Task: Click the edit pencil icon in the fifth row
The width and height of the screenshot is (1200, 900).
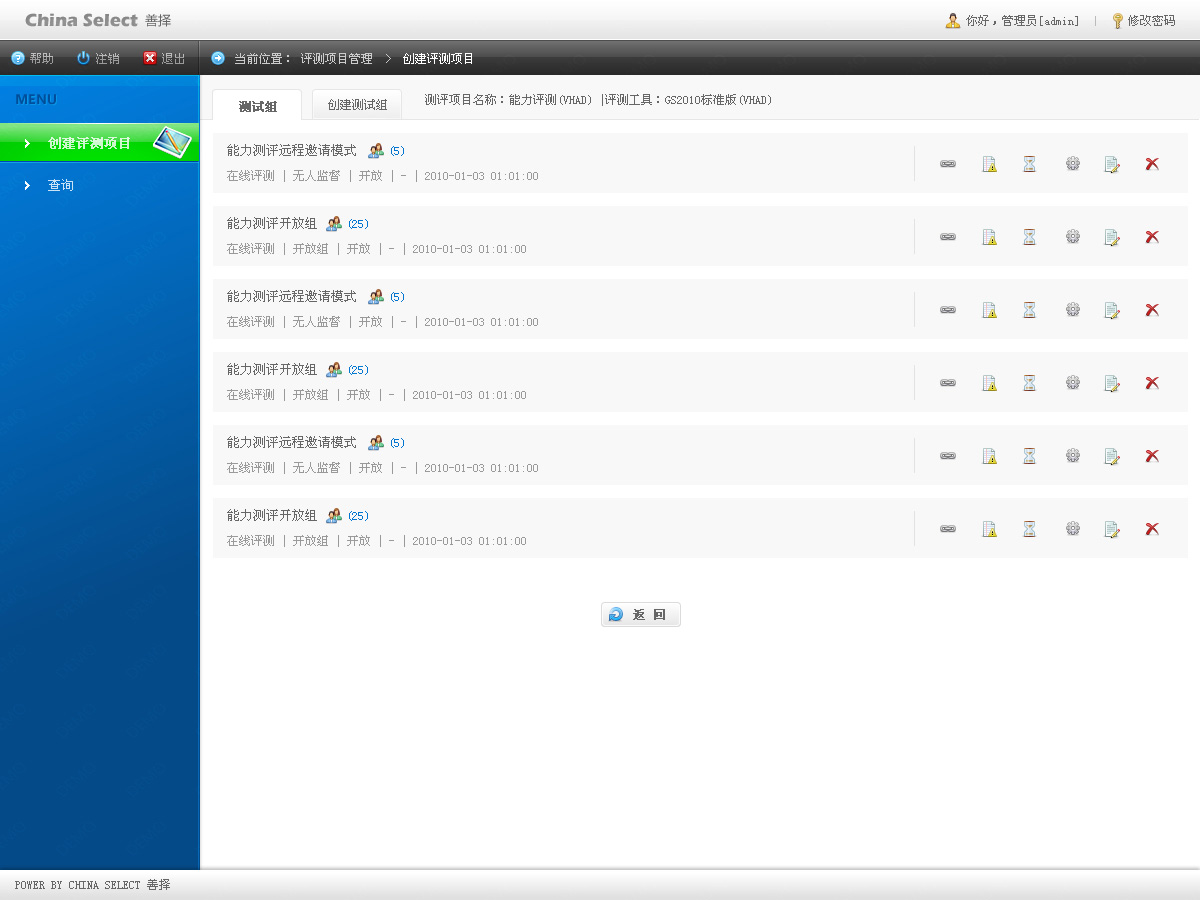Action: (x=1112, y=456)
